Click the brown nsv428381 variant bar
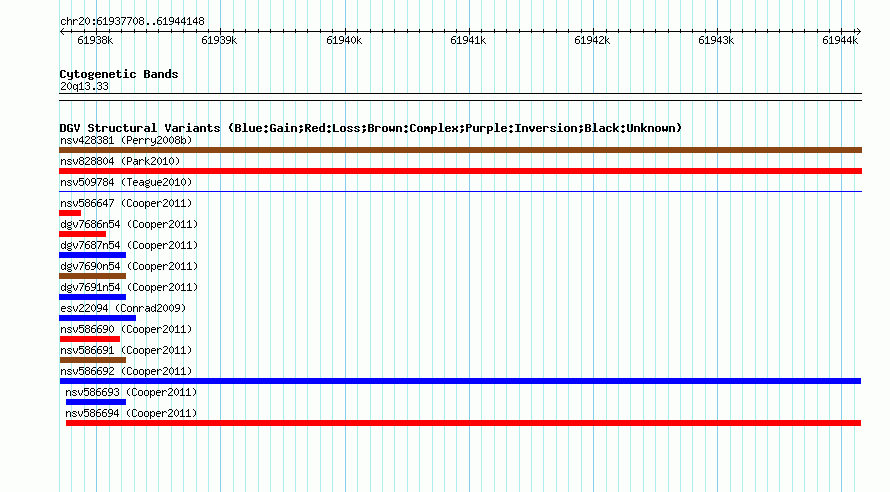Viewport: 890px width, 492px height. pyautogui.click(x=460, y=150)
